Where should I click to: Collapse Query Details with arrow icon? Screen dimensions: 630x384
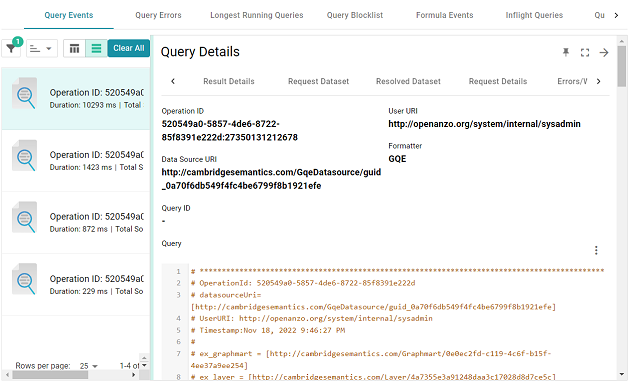[x=603, y=53]
